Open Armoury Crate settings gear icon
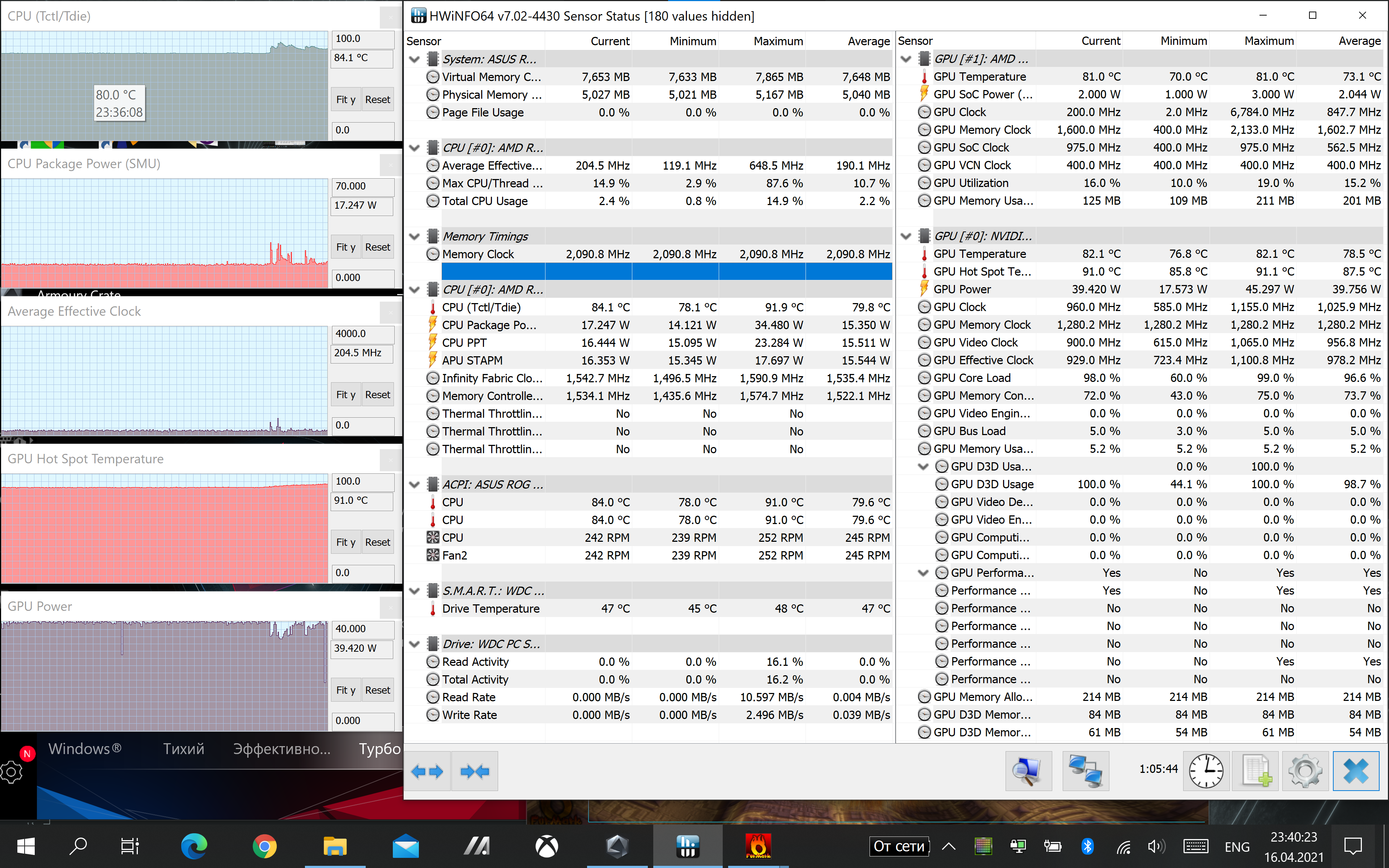Viewport: 1389px width, 868px height. [12, 772]
